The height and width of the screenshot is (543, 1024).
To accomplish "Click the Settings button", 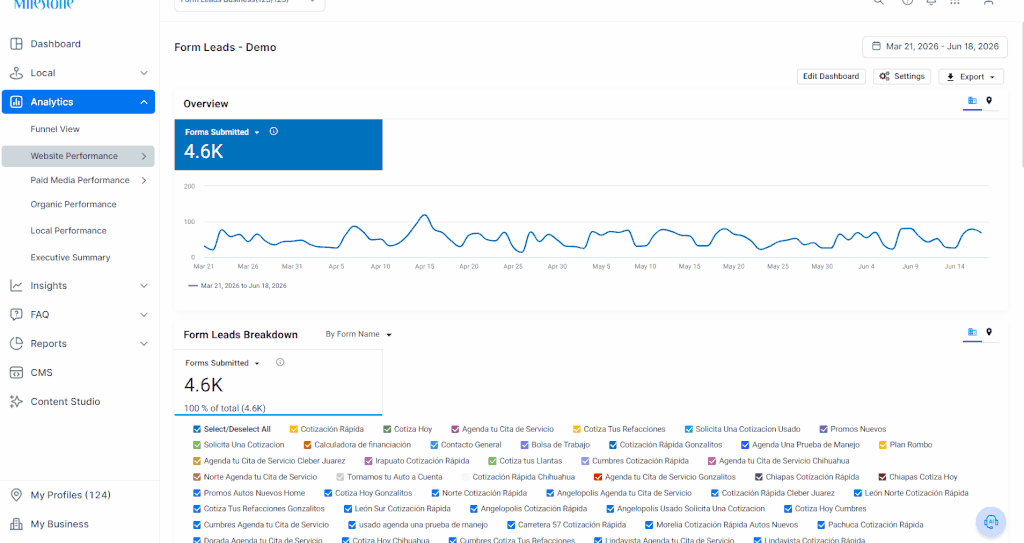I will (x=902, y=76).
